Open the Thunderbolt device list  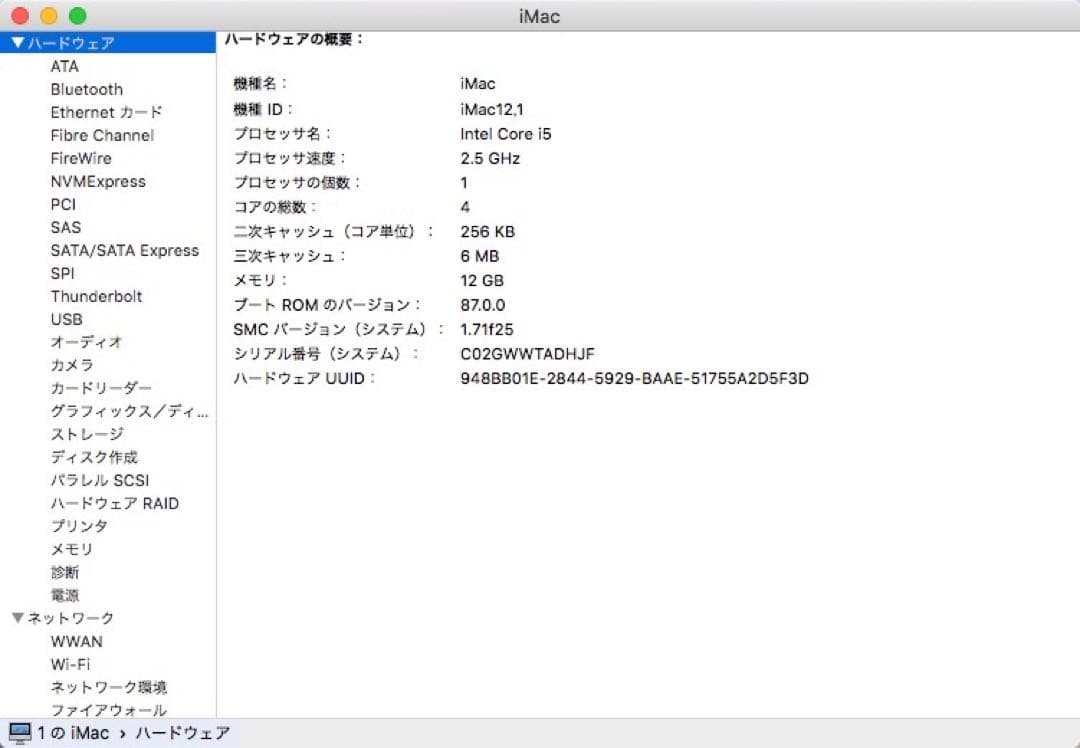[x=97, y=296]
